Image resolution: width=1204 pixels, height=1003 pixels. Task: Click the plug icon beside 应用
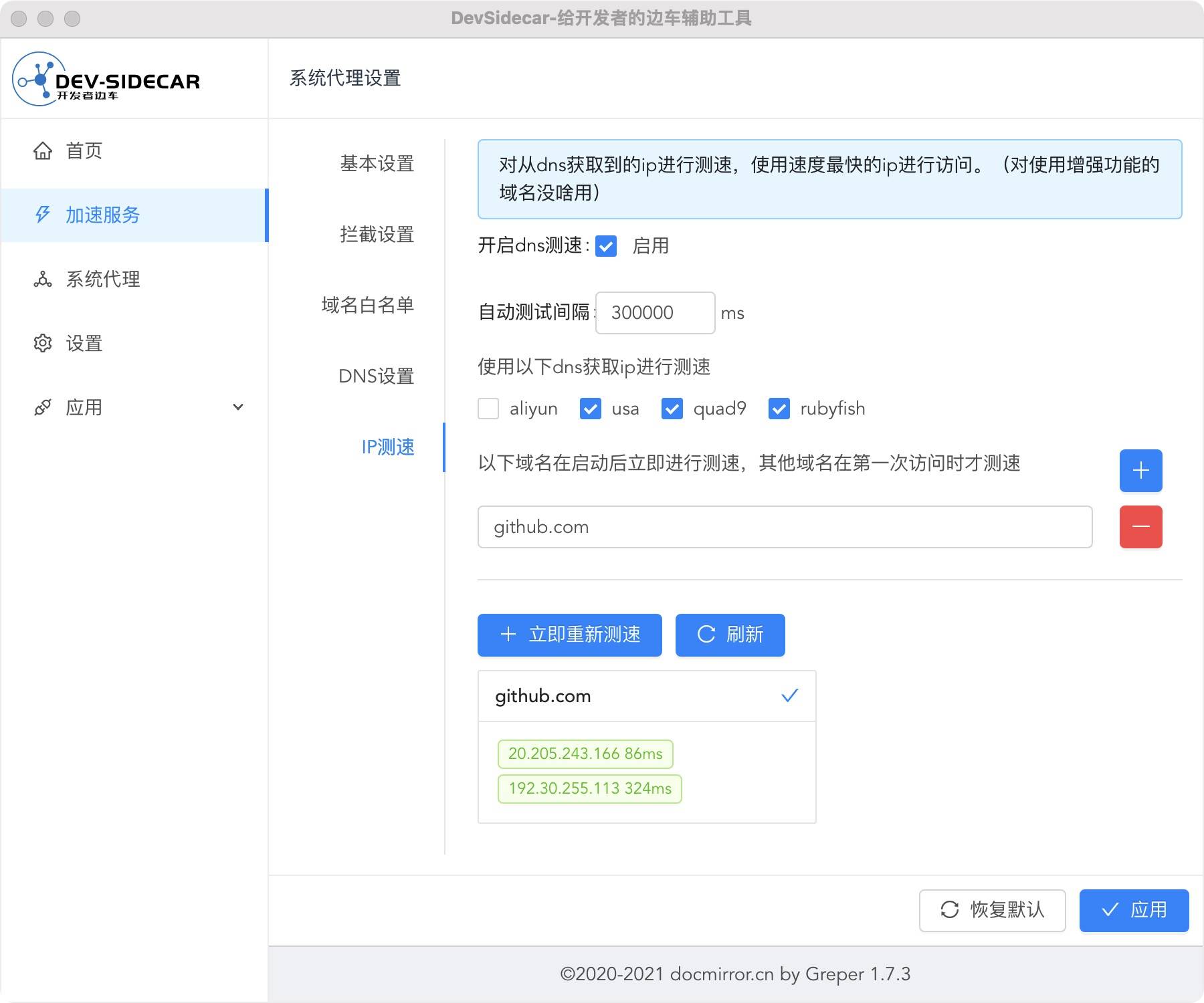click(43, 407)
